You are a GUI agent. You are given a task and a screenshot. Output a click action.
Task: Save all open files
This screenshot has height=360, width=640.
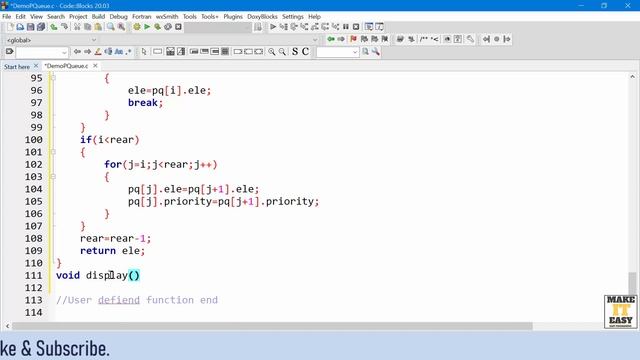pos(41,27)
